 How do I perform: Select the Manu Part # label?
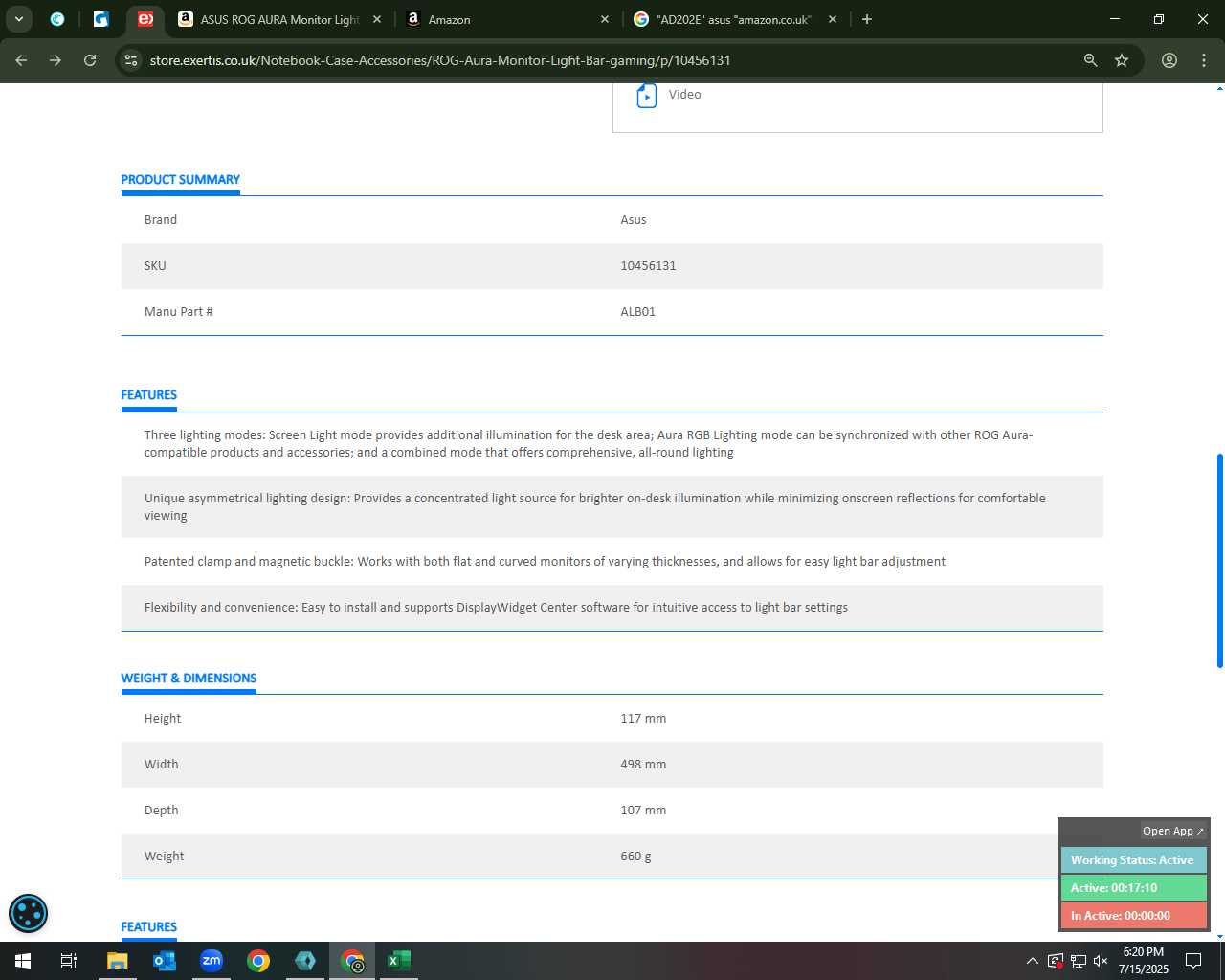(179, 311)
